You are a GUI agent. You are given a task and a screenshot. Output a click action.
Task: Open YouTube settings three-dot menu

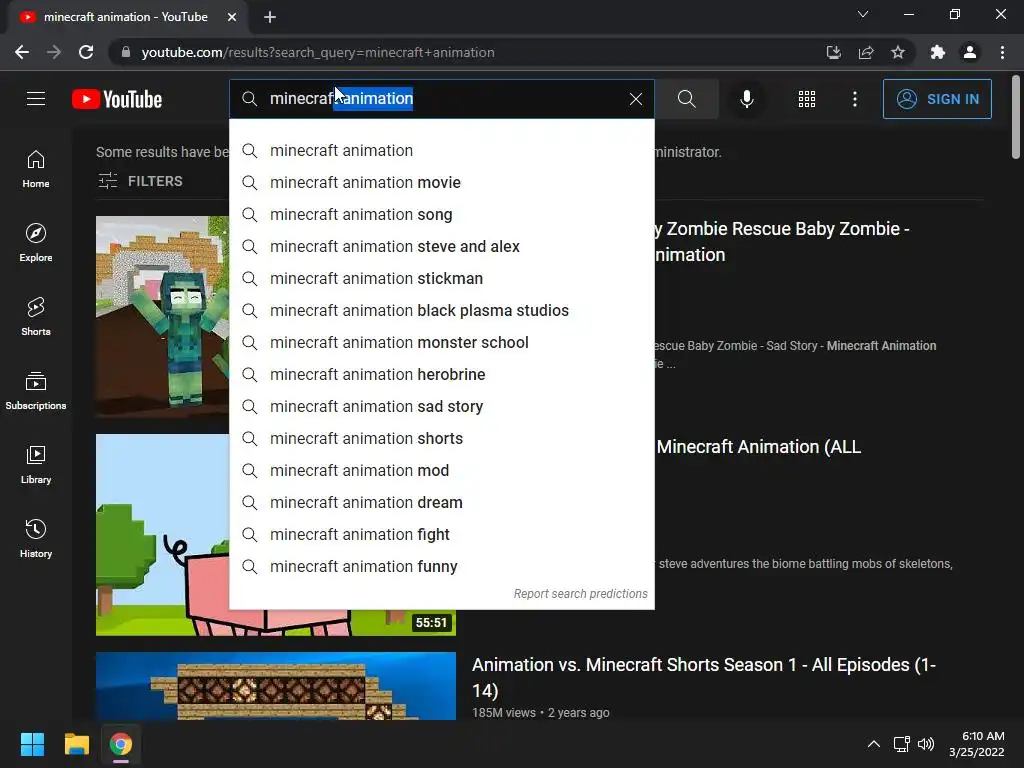pyautogui.click(x=855, y=99)
